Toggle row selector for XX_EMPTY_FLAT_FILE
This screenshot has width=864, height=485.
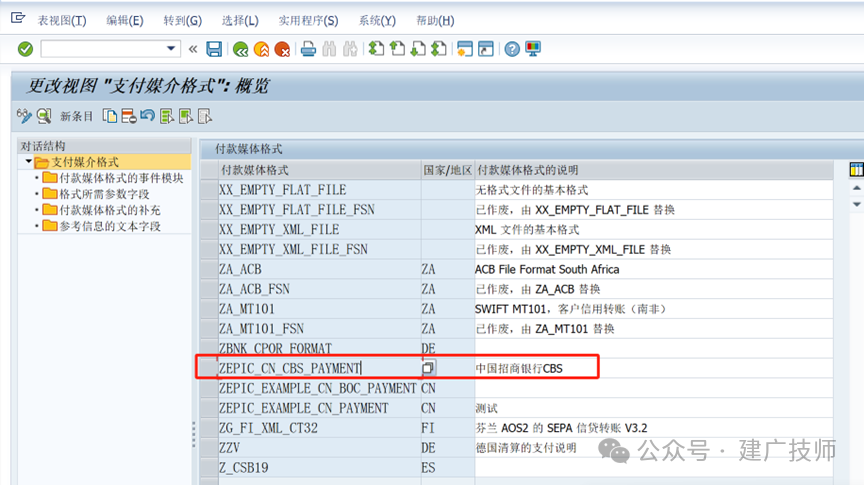point(209,190)
